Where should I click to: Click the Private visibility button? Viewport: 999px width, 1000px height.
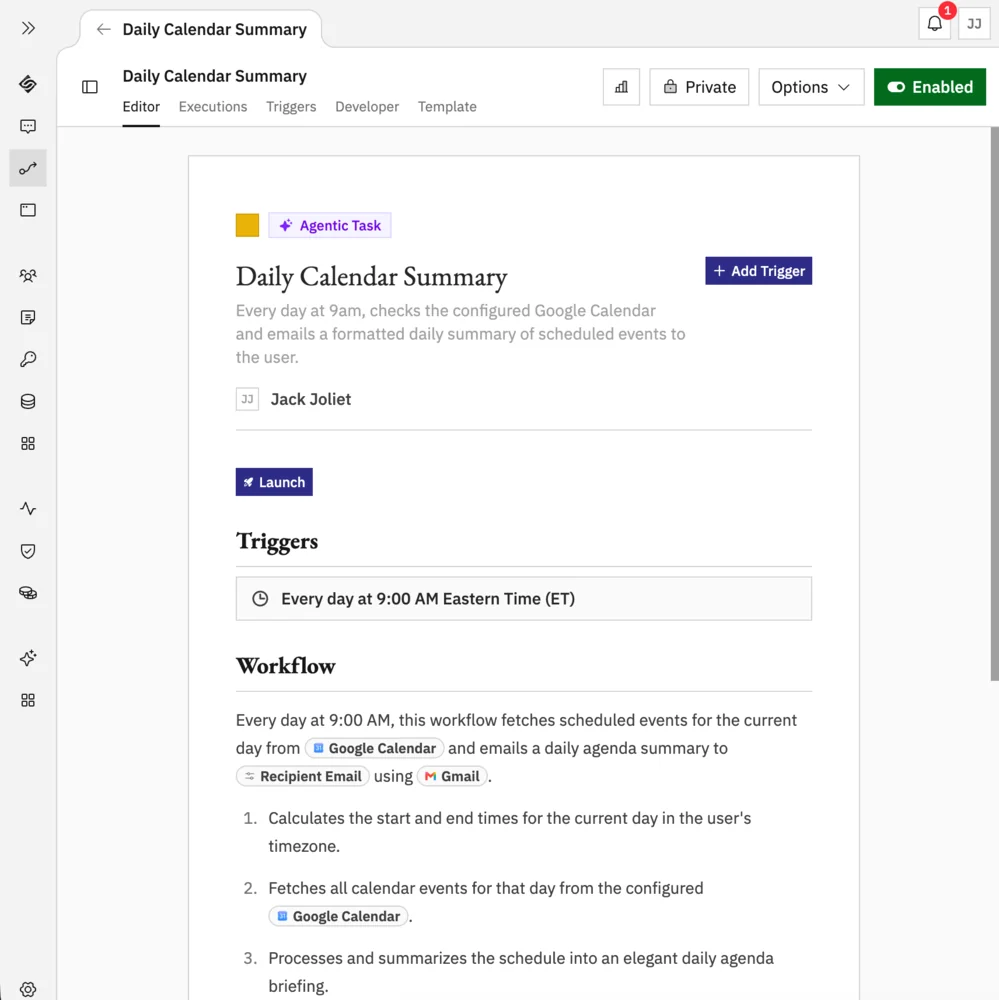[x=699, y=87]
